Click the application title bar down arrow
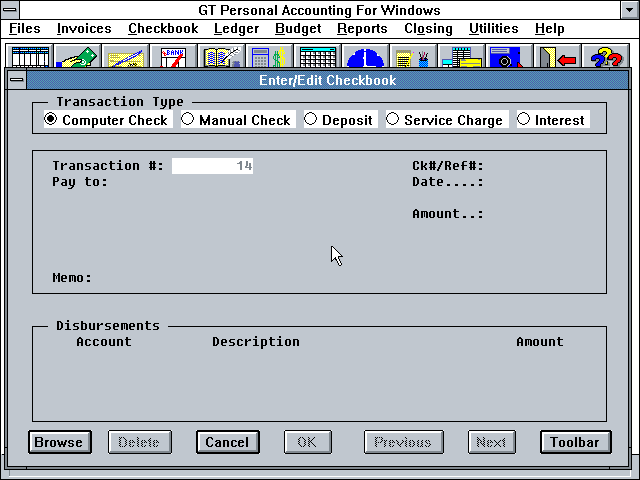 tap(629, 10)
